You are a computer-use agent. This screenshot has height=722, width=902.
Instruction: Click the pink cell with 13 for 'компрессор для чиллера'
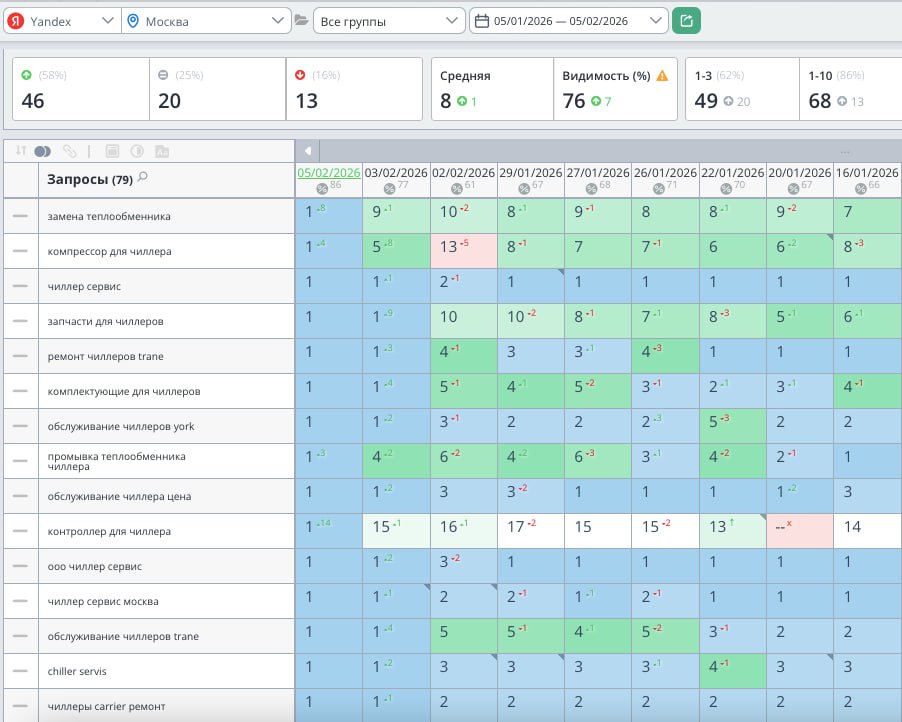pyautogui.click(x=463, y=251)
